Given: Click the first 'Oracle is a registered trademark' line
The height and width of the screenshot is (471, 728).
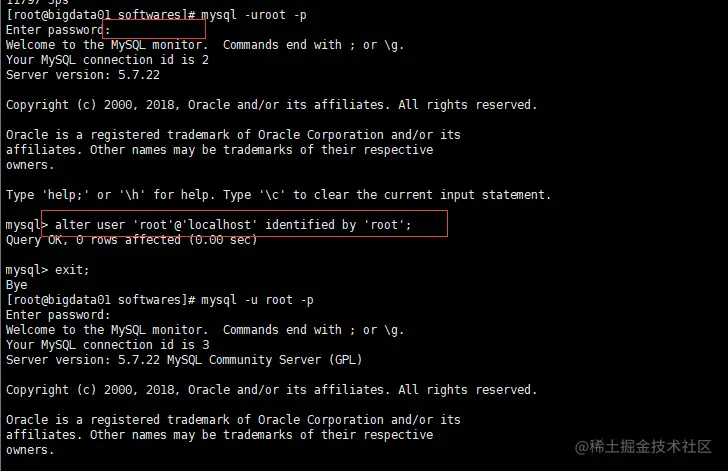Looking at the screenshot, I should pos(233,135).
